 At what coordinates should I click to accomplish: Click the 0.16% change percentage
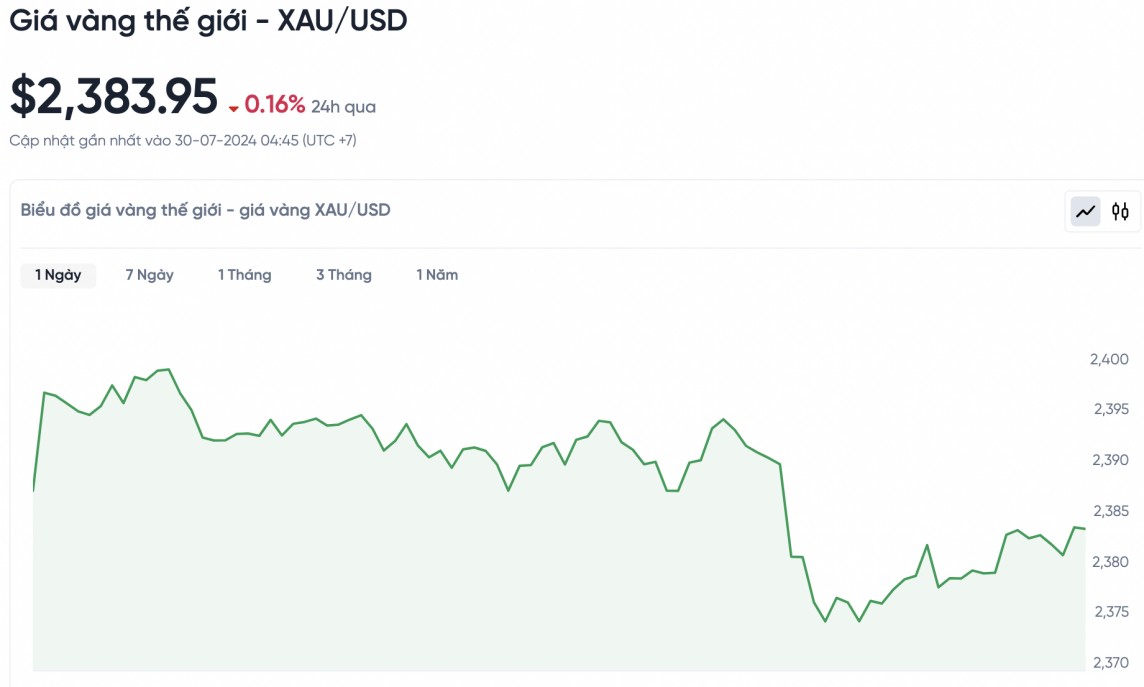click(x=275, y=105)
